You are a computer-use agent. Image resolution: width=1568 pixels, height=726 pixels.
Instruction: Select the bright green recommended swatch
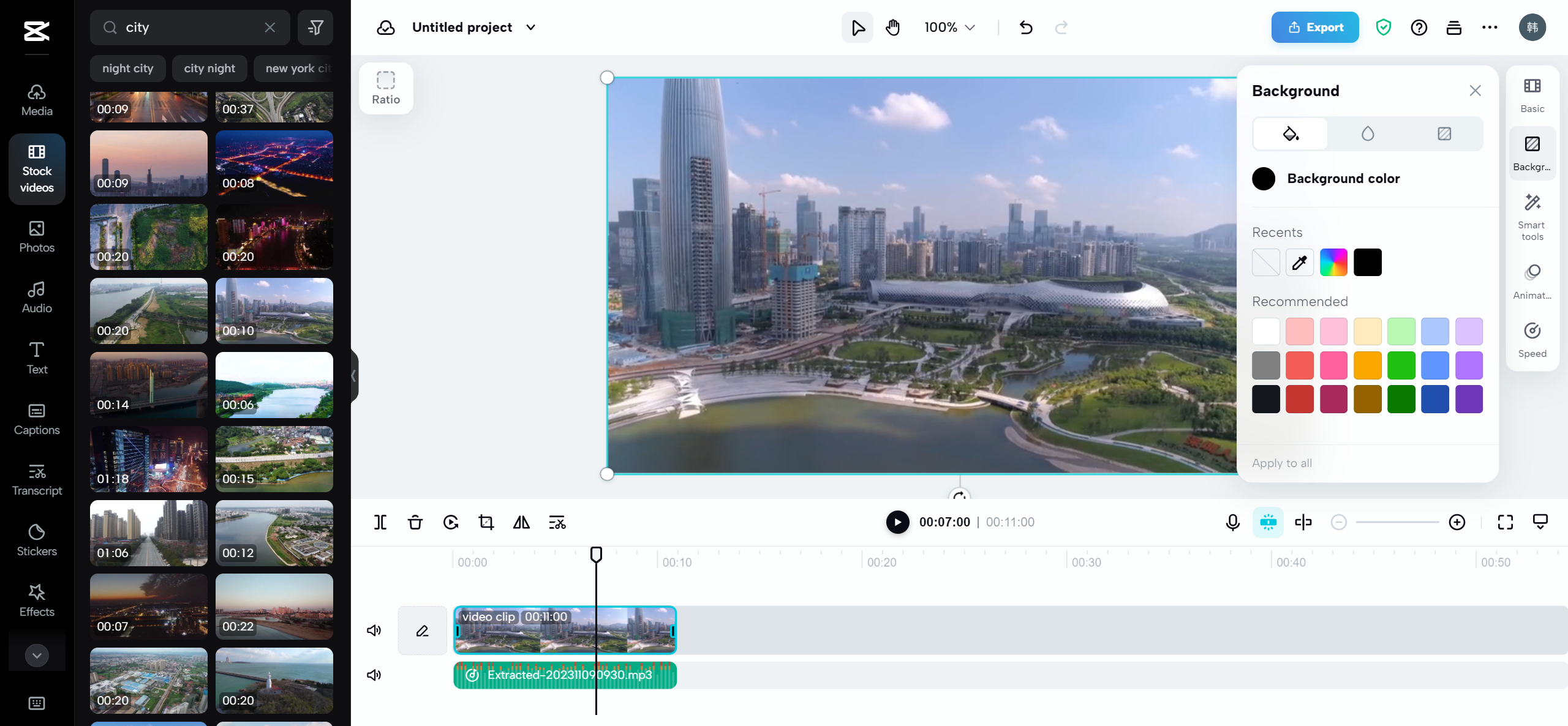[x=1401, y=365]
